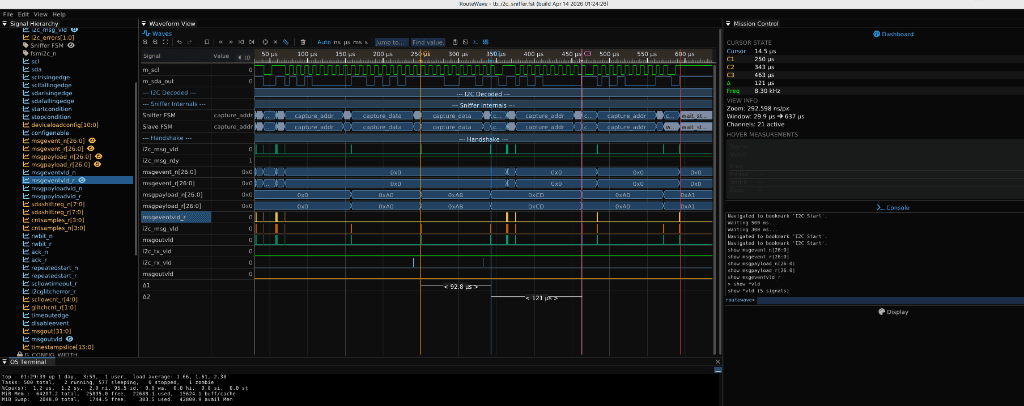Screen dimensions: 1024x406
Task: Click the Find value input field
Action: tap(428, 42)
